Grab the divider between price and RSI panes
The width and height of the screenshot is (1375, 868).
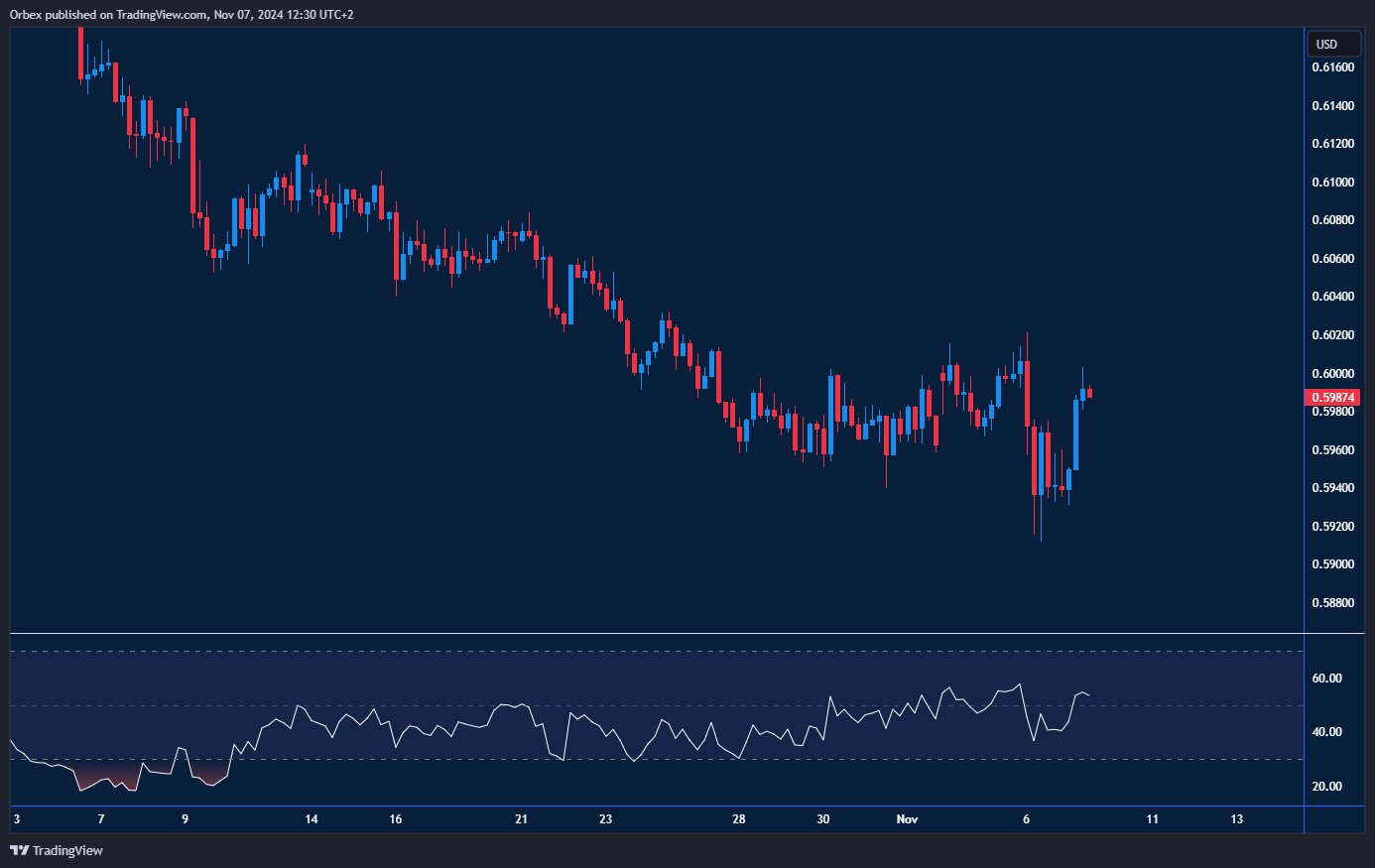click(x=655, y=633)
